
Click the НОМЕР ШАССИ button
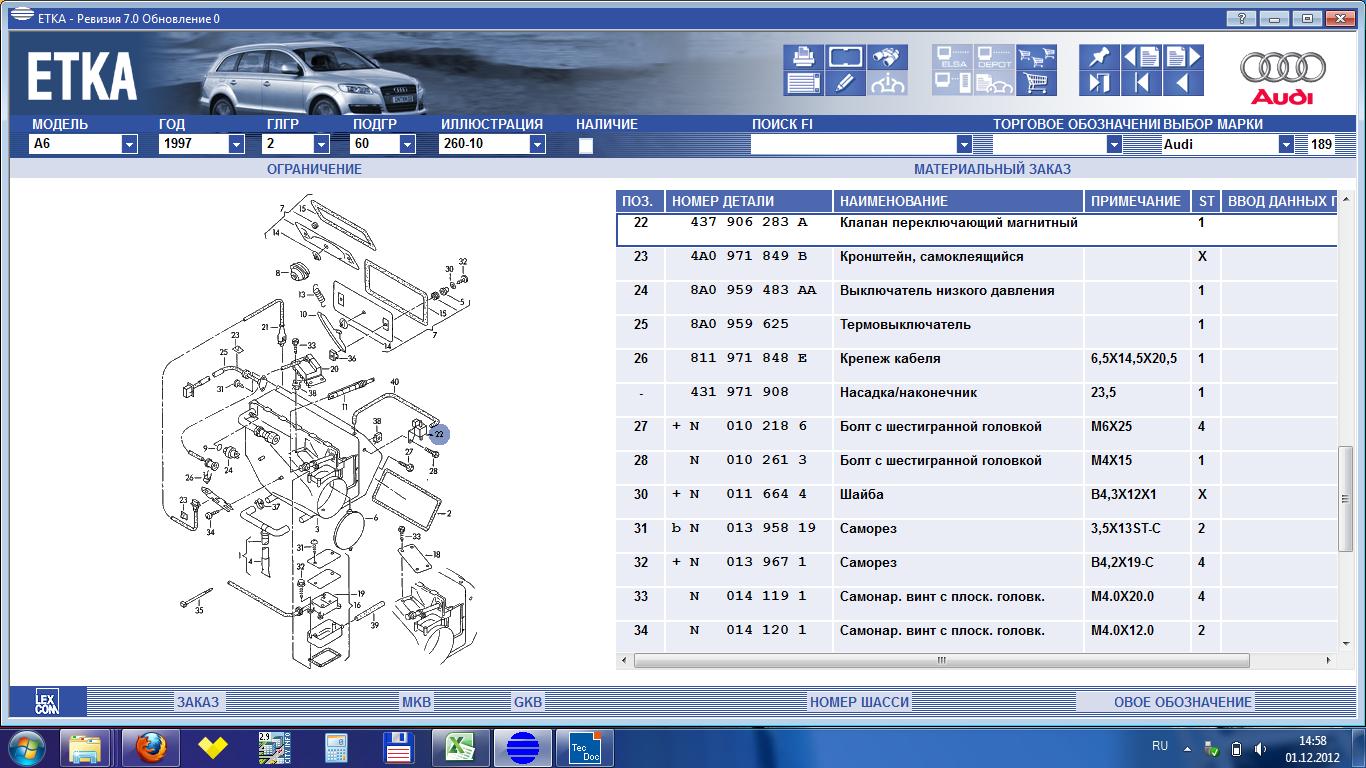coord(860,702)
